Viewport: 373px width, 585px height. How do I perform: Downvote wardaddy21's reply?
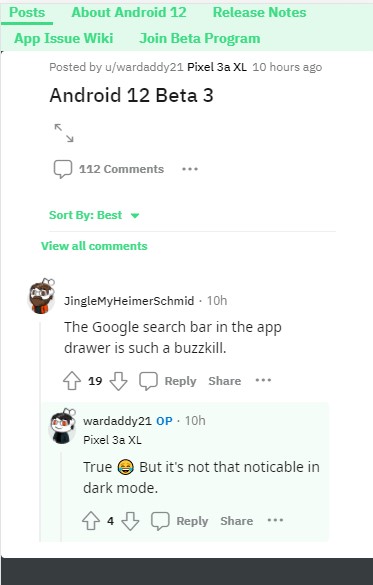(130, 521)
